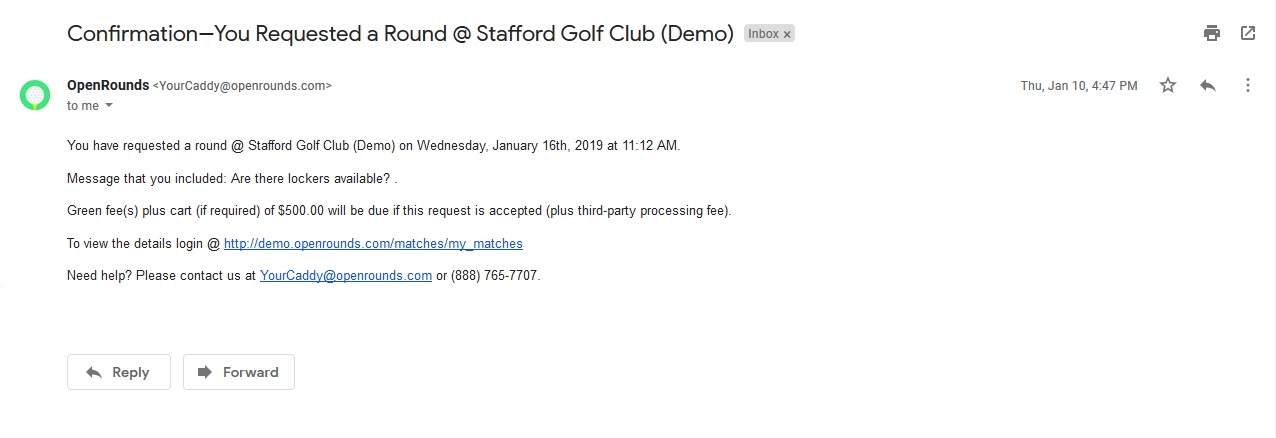Open email in new window icon
The height and width of the screenshot is (438, 1276).
pyautogui.click(x=1248, y=33)
